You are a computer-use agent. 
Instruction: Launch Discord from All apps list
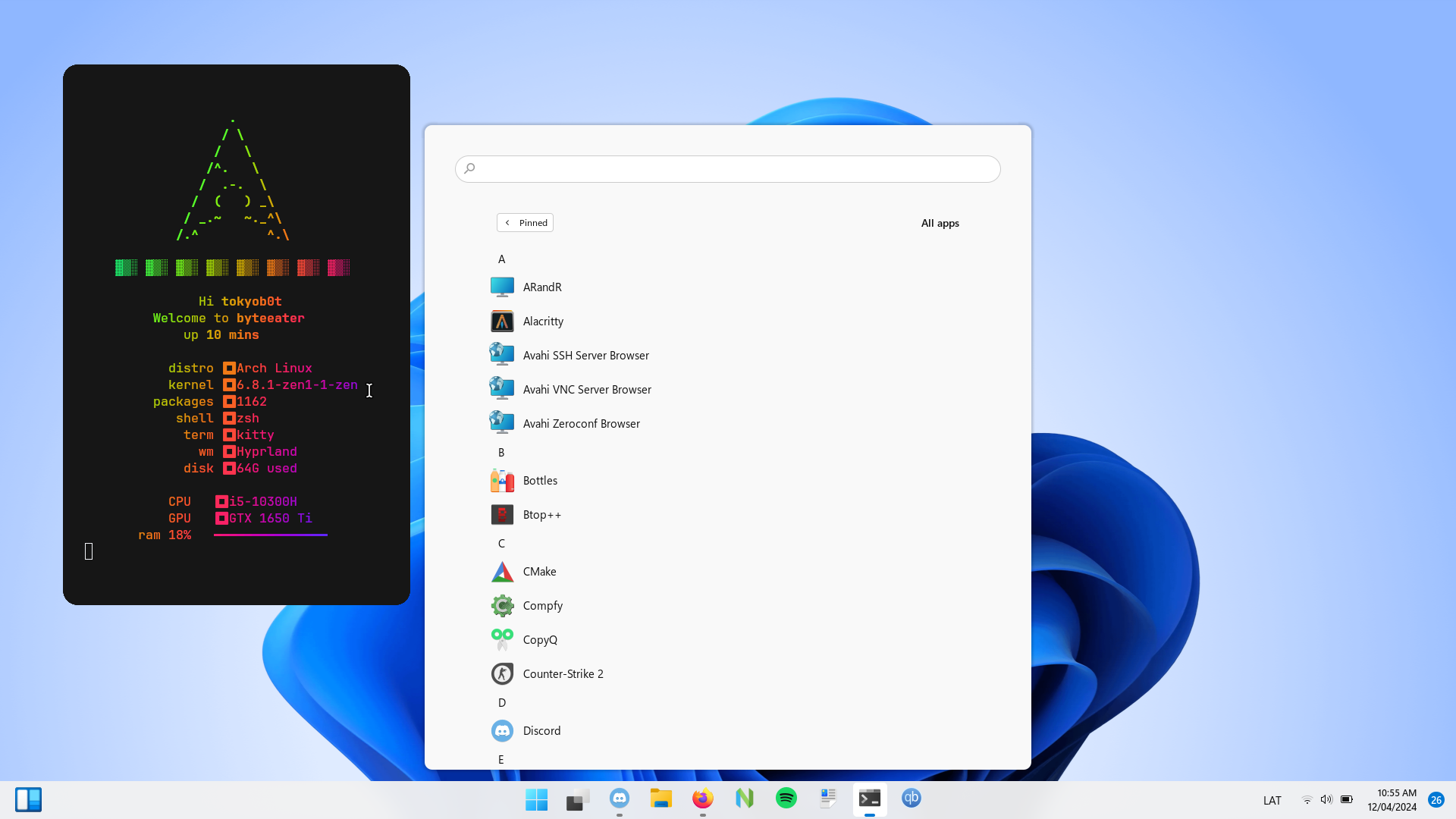point(541,731)
